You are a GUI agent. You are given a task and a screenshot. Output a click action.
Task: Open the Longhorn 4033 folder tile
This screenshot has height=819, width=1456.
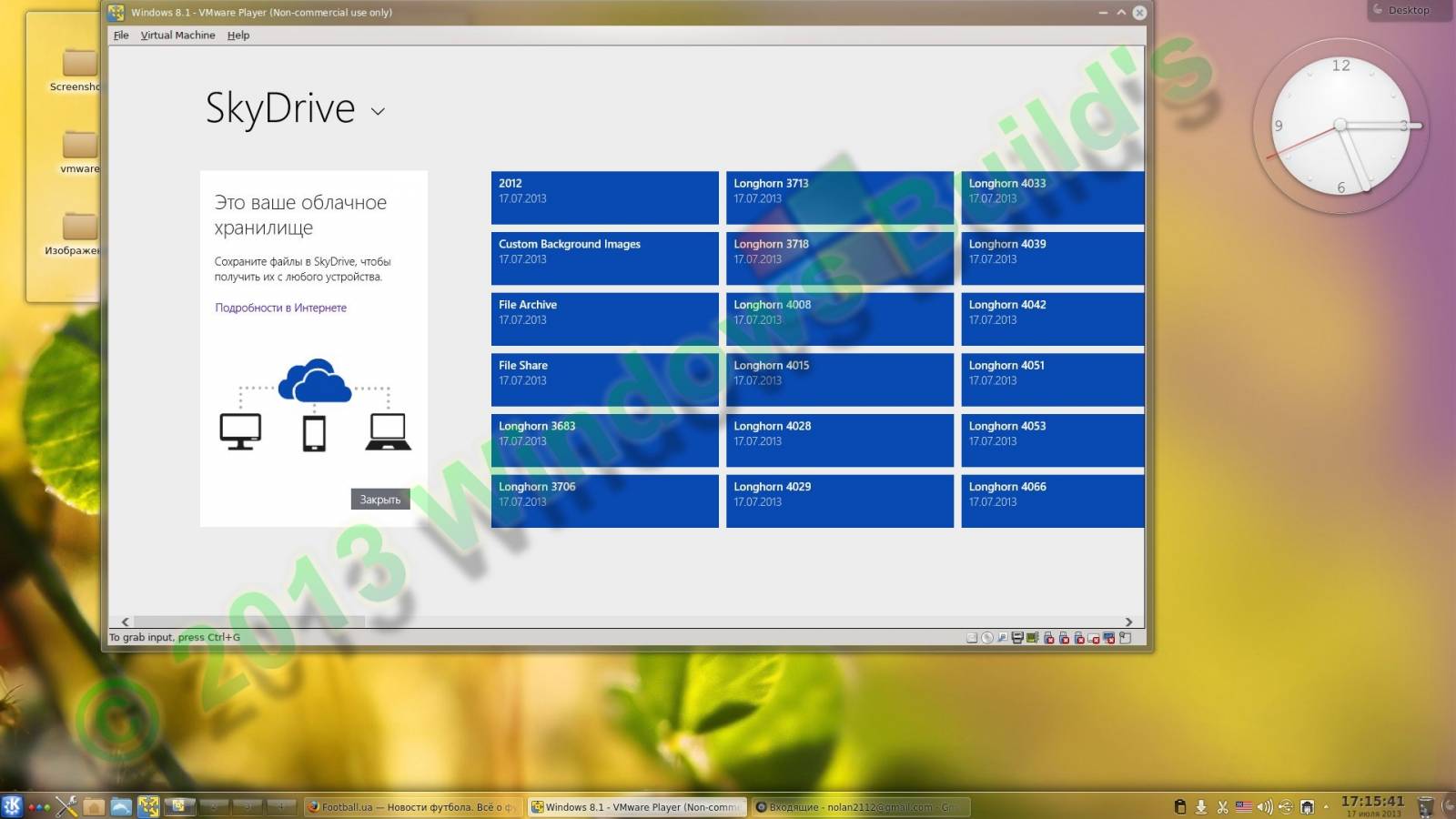coord(1053,197)
